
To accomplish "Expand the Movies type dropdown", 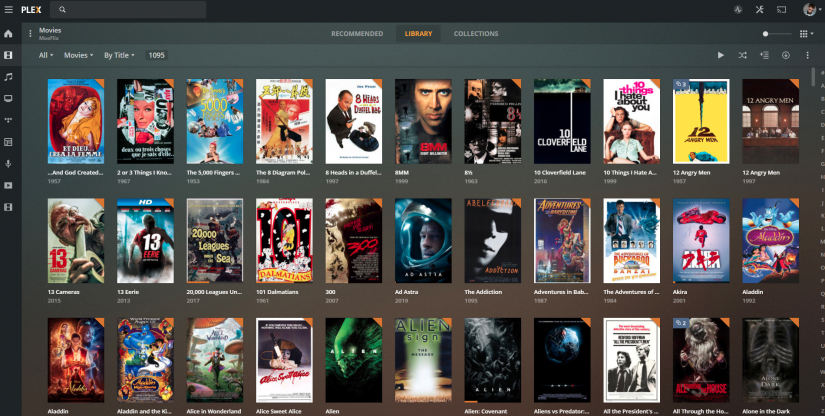I will click(78, 55).
